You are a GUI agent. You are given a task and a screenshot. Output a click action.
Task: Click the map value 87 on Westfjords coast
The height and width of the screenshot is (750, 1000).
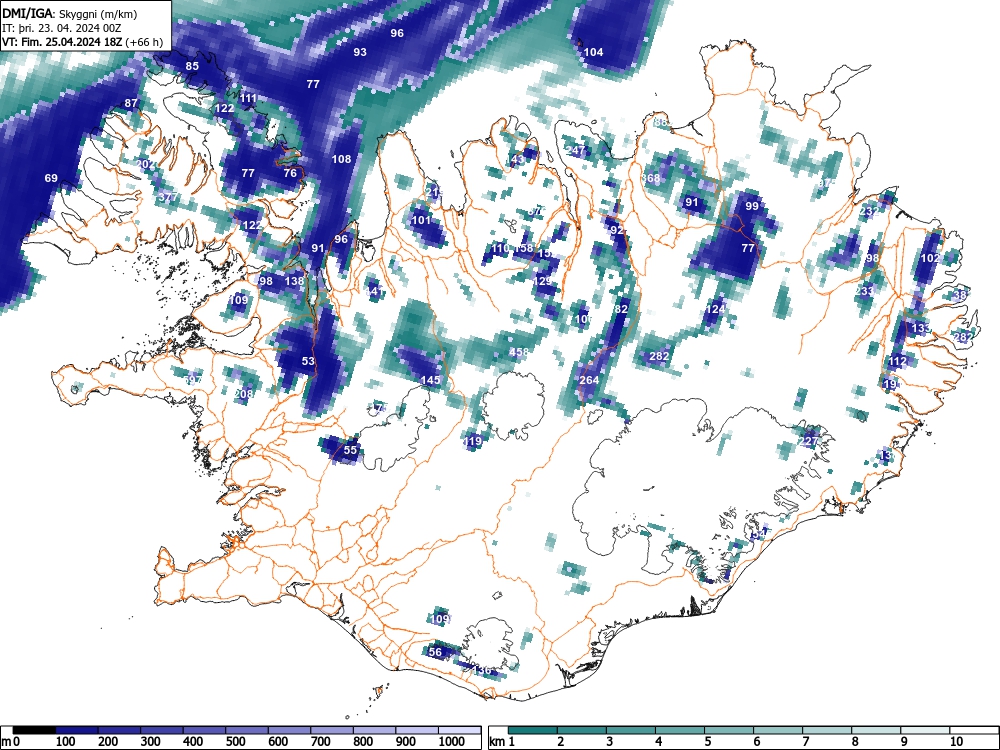131,103
